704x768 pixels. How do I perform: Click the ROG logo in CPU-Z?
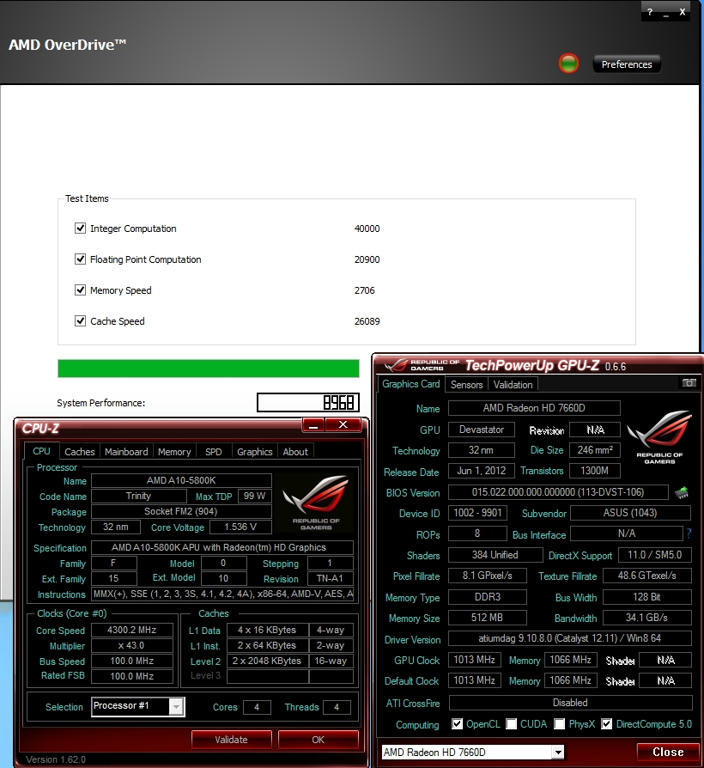pos(316,503)
